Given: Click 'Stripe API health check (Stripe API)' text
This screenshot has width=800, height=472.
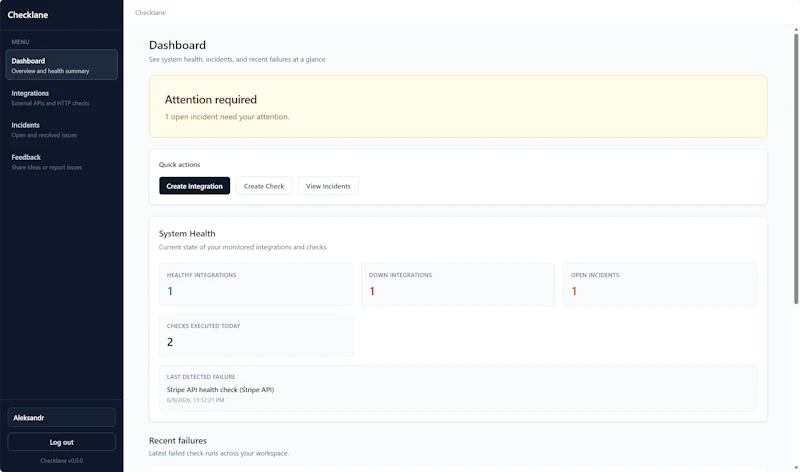Looking at the screenshot, I should click(220, 389).
